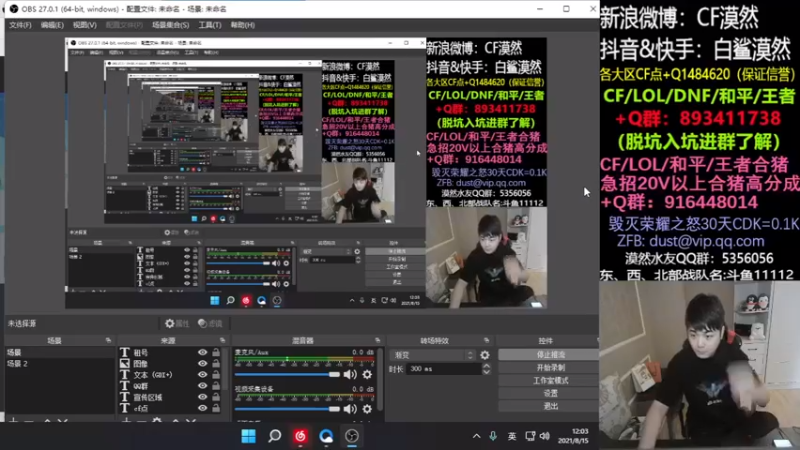Image resolution: width=800 pixels, height=450 pixels.
Task: Toggle the lock on the cf点 source
Action: coord(216,408)
